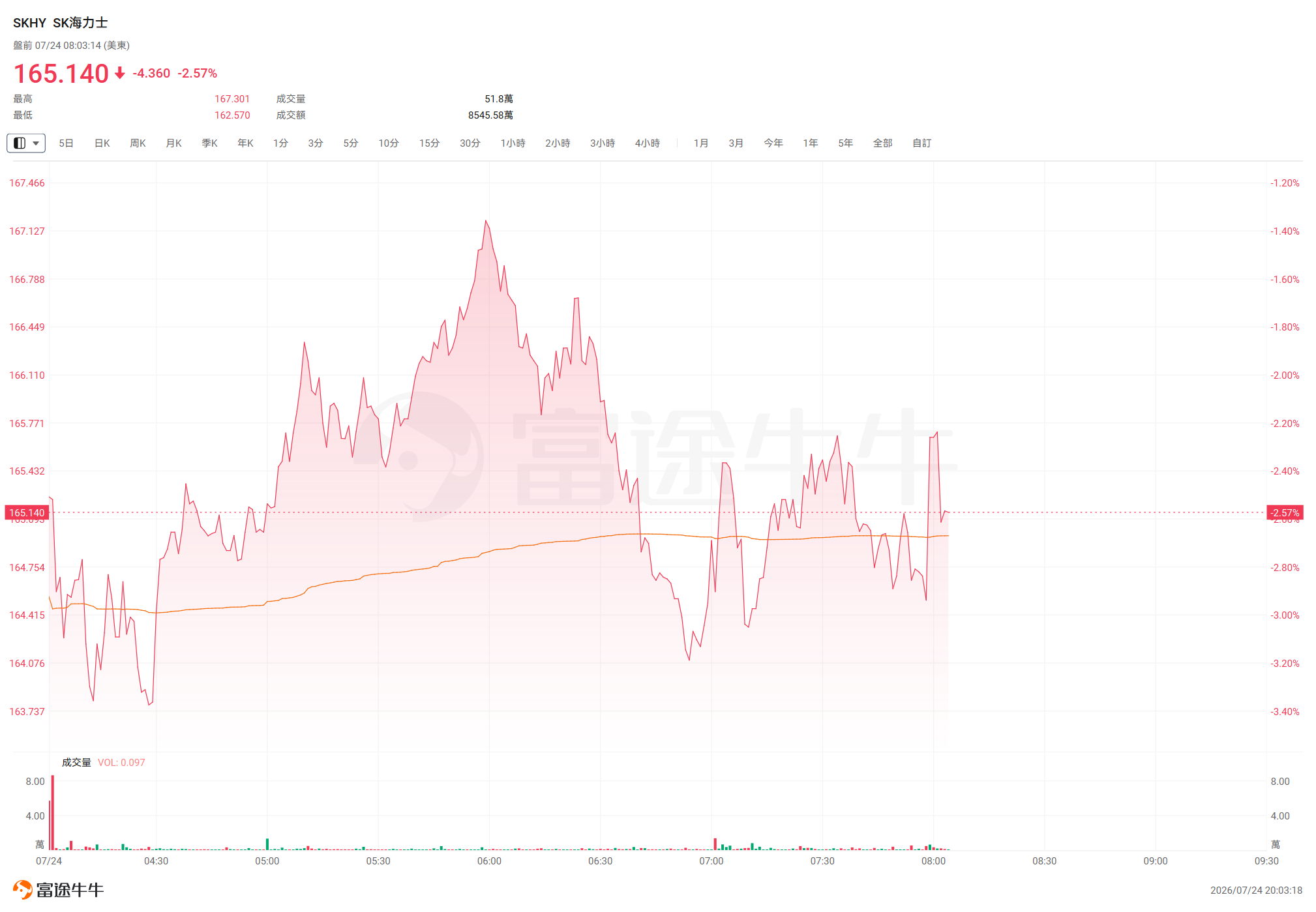Click the 166.110 price axis label
This screenshot has width=1316, height=912.
pyautogui.click(x=27, y=375)
